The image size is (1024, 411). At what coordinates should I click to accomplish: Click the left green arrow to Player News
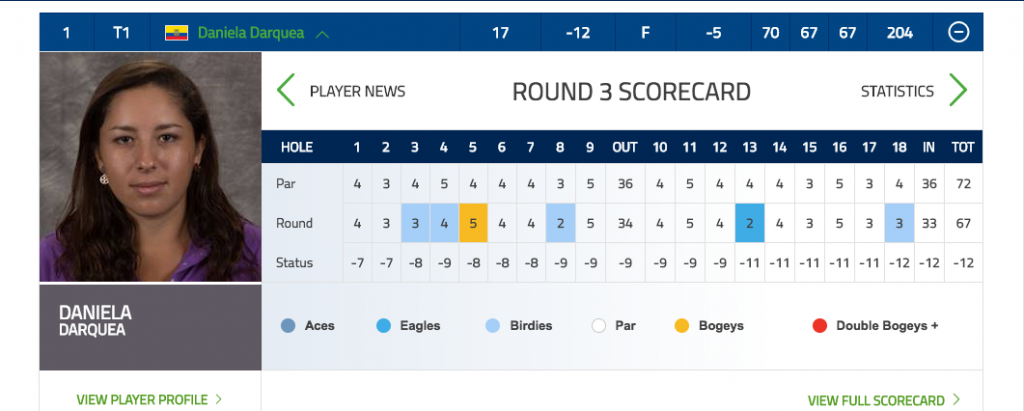tap(286, 90)
